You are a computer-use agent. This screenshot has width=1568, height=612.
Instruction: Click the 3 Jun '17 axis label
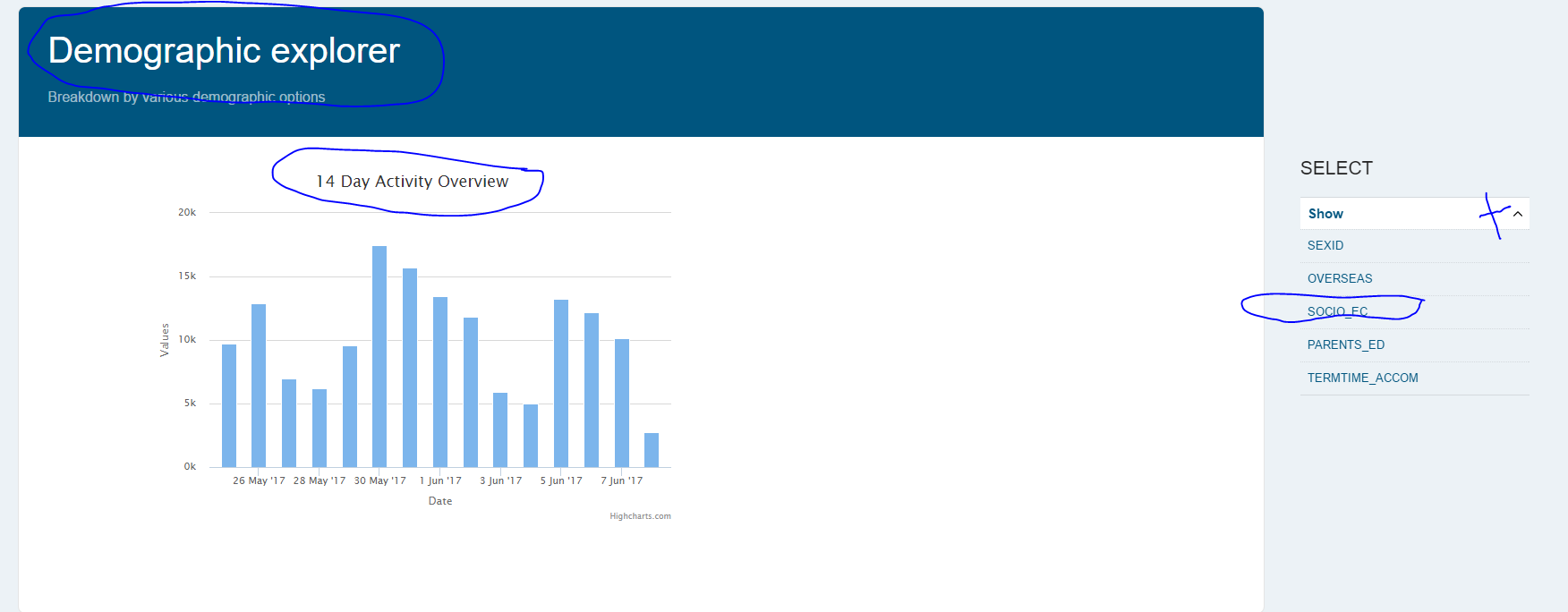[x=500, y=480]
